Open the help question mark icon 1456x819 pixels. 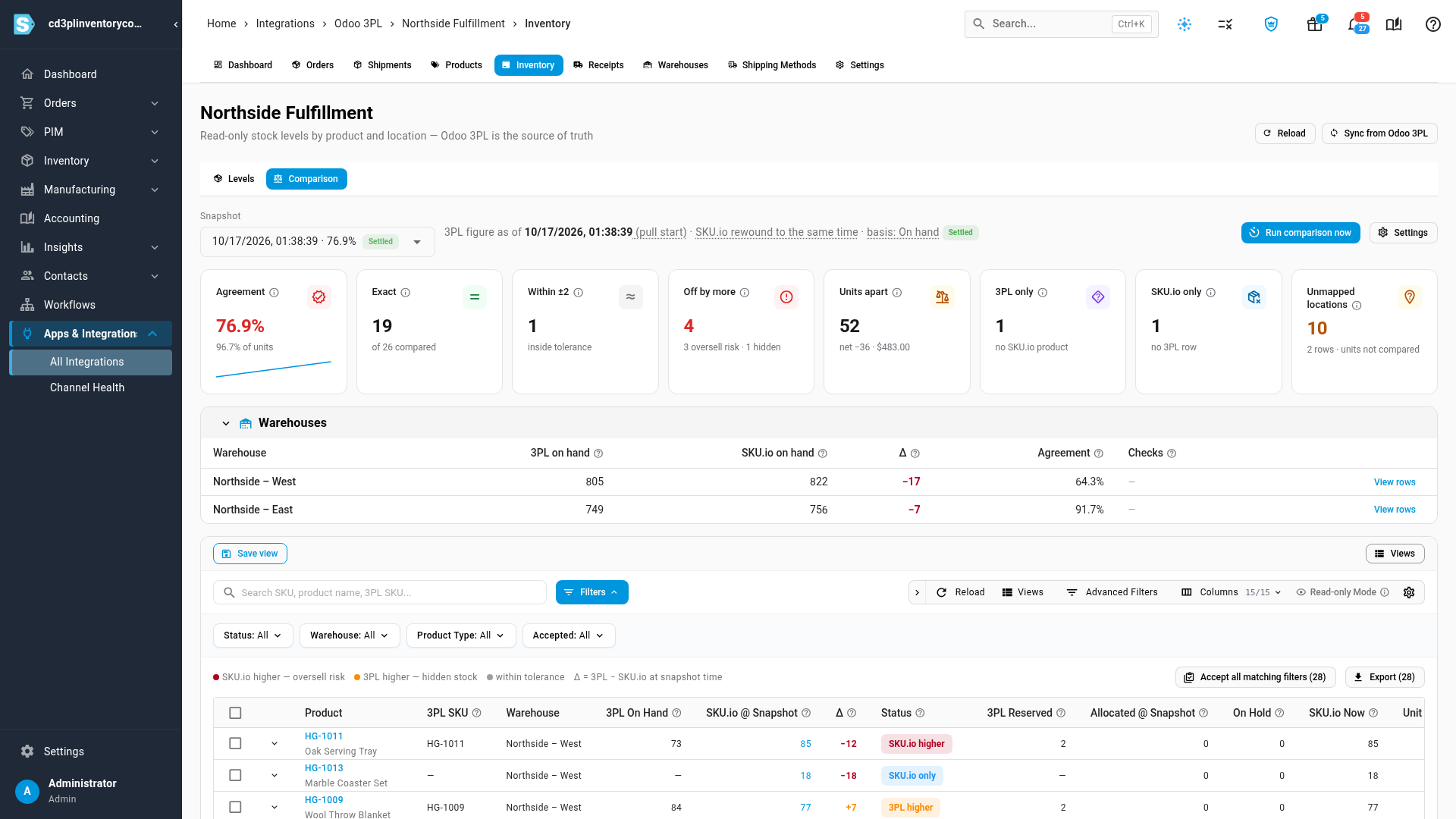[1432, 24]
